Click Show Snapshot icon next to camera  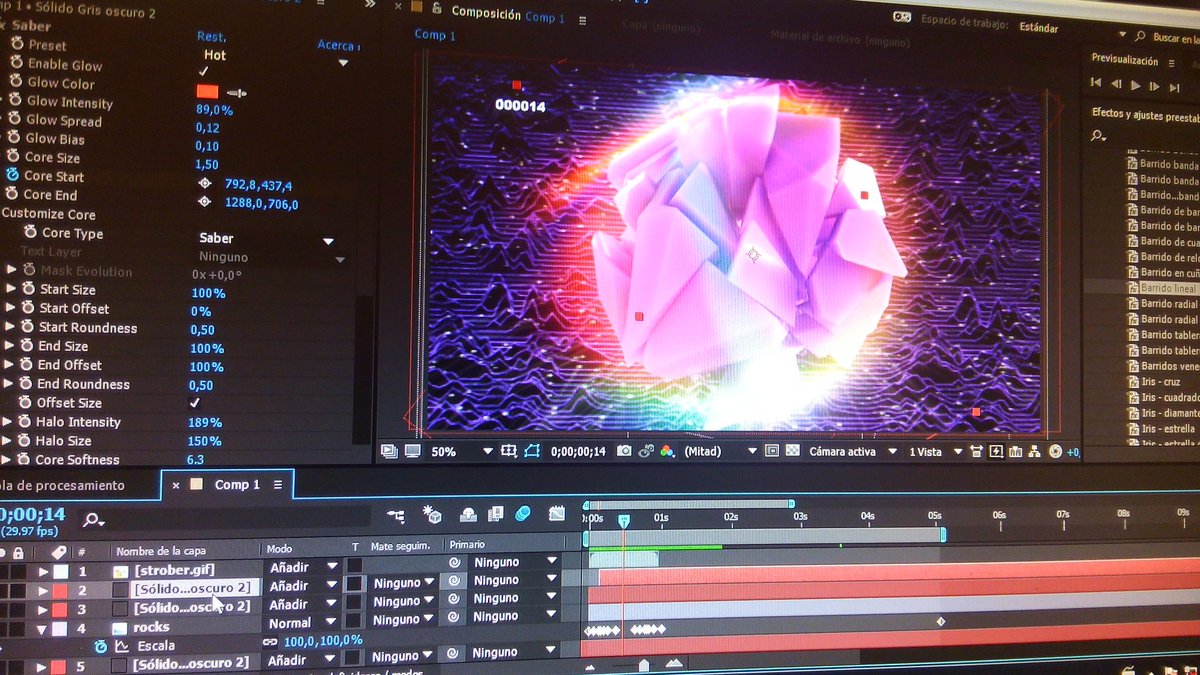tap(646, 451)
